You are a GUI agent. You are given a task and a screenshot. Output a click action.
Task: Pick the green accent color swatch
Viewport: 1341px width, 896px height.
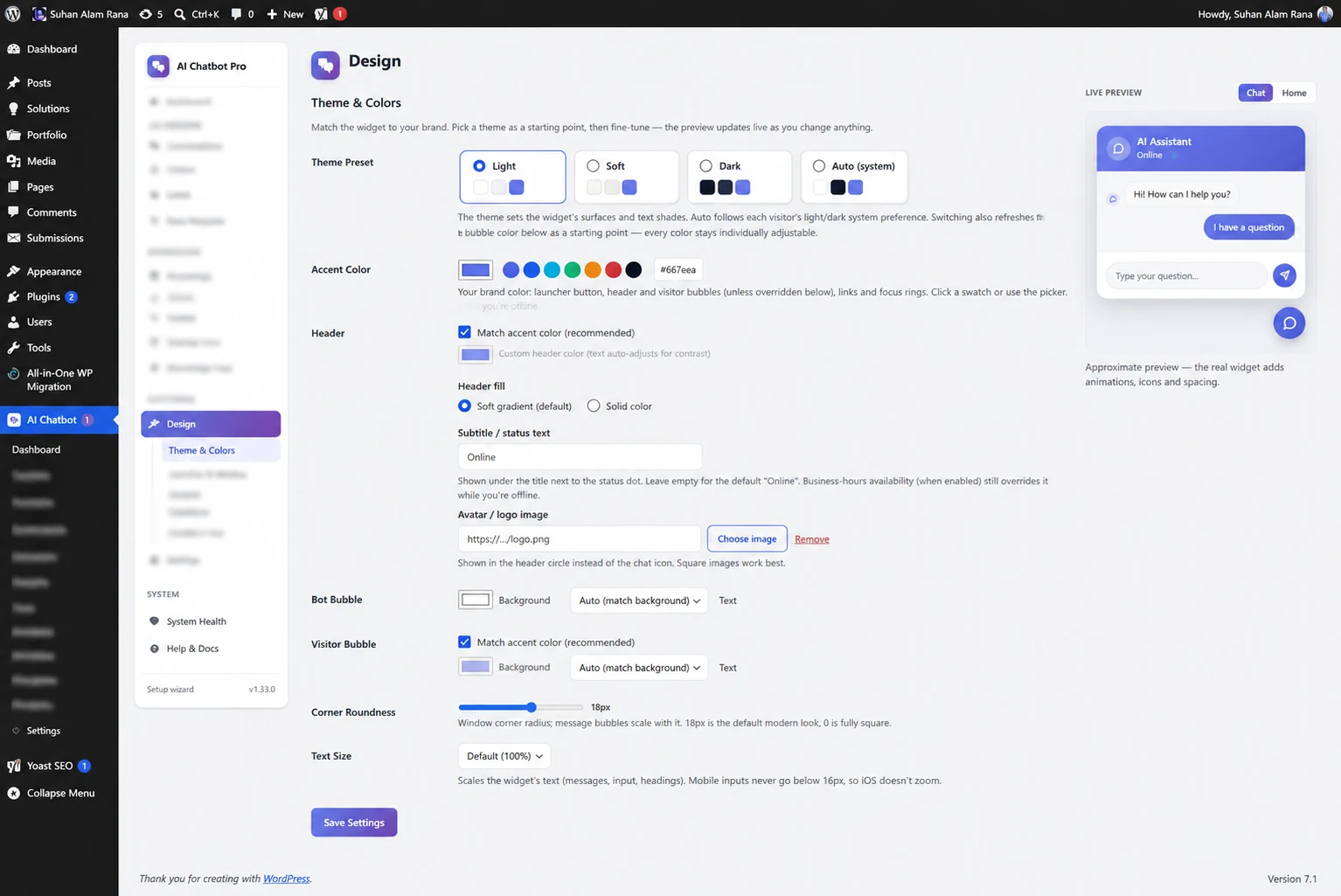point(572,269)
